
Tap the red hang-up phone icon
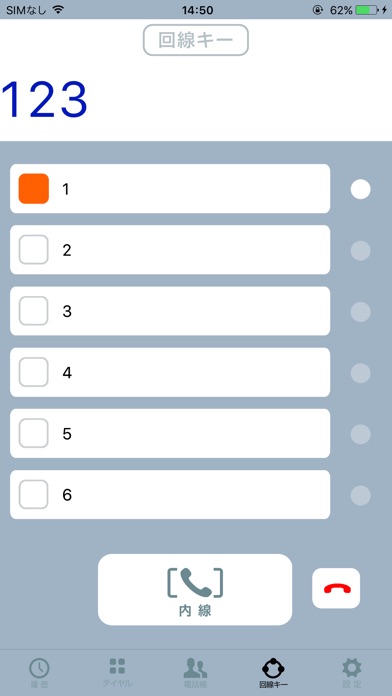coord(336,588)
